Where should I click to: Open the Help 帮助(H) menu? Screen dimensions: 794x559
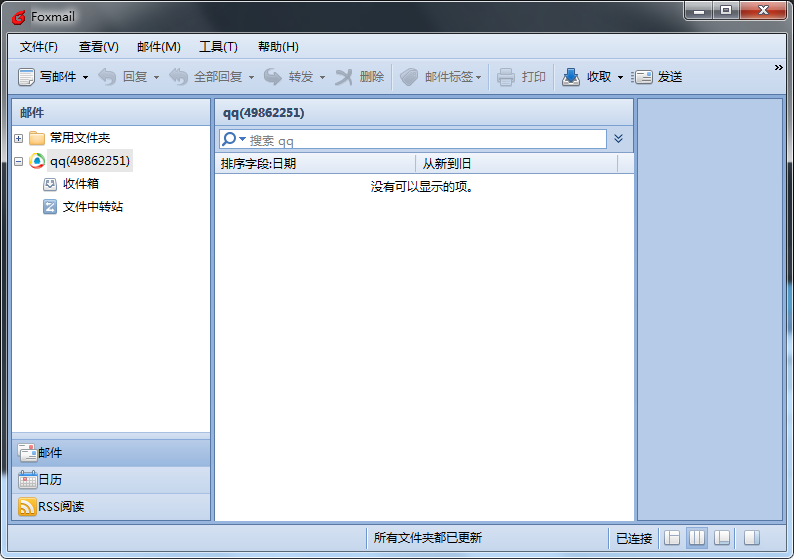pyautogui.click(x=278, y=47)
